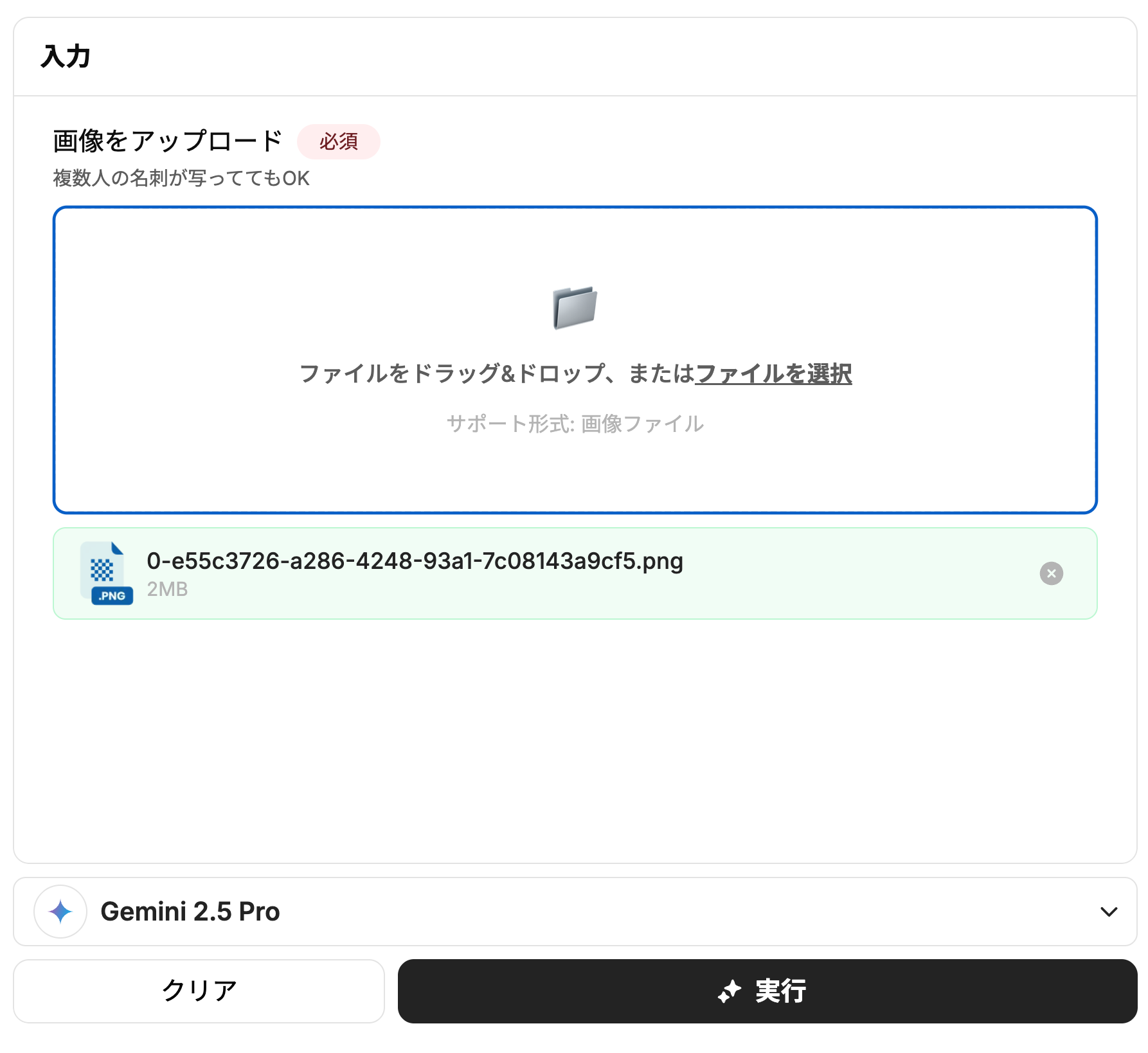The image size is (1148, 1053).
Task: Click the sparkle icon on the 実行 button
Action: coord(730,991)
